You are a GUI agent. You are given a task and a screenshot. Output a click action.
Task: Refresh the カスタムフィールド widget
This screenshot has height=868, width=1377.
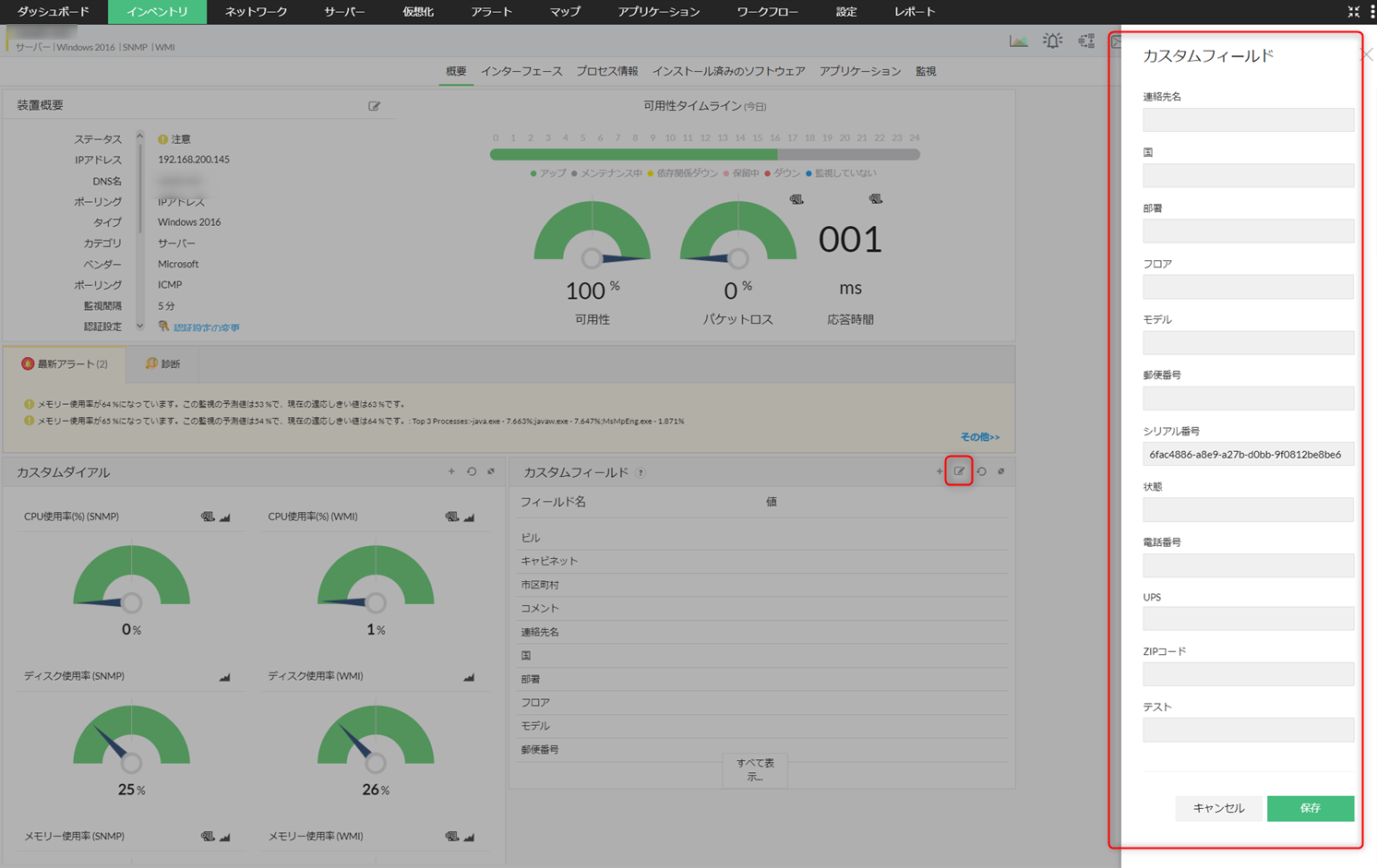(x=982, y=471)
